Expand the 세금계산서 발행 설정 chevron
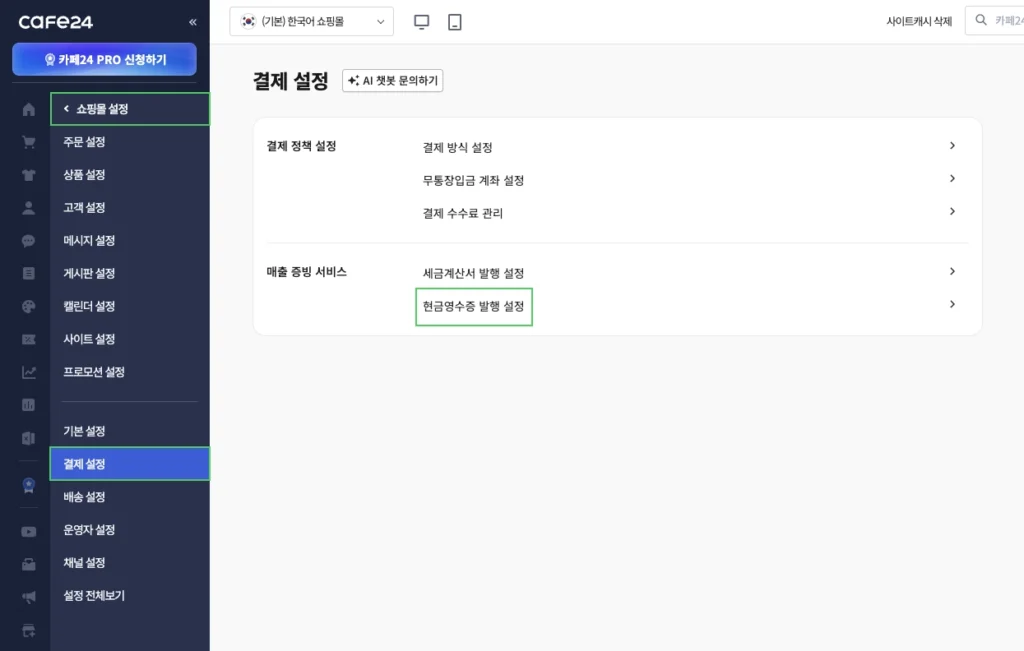The image size is (1024, 651). (953, 271)
